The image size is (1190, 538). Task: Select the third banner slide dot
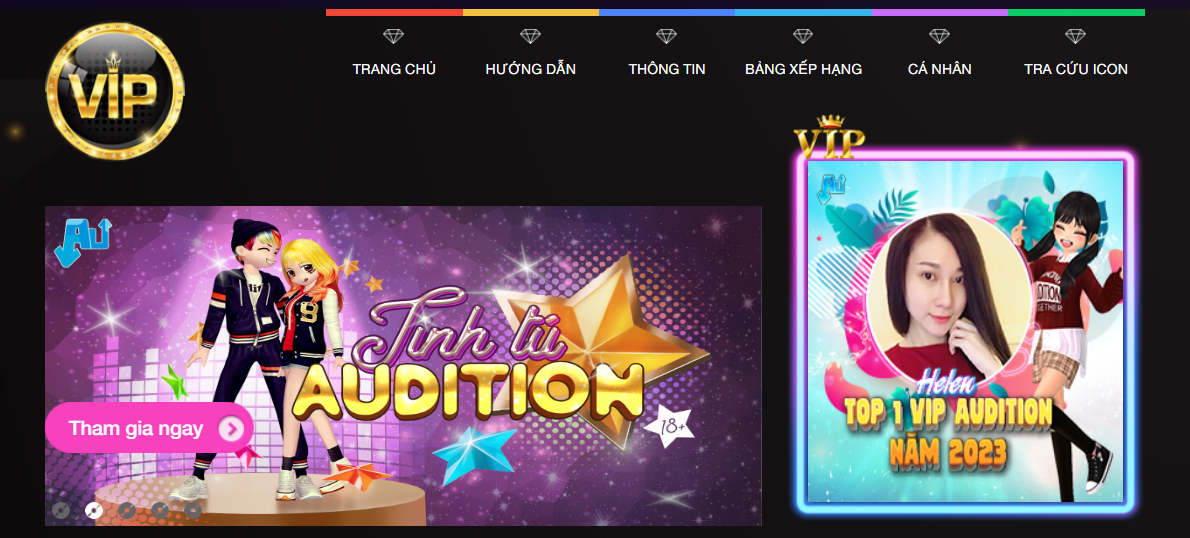click(x=127, y=511)
